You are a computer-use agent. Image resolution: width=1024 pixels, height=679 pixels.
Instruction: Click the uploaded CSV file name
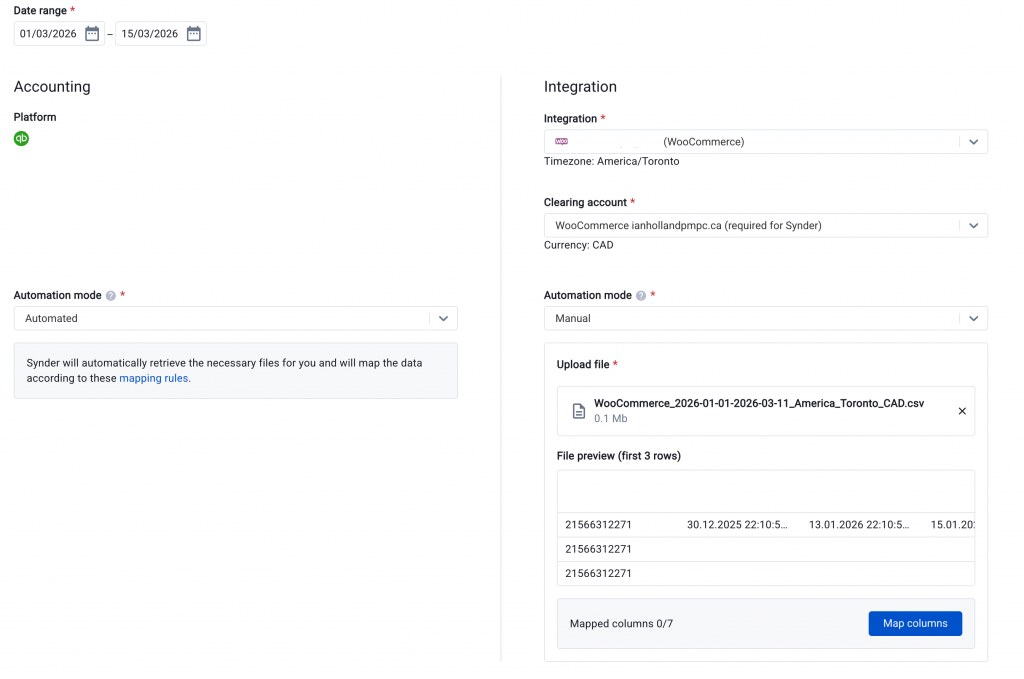[758, 403]
